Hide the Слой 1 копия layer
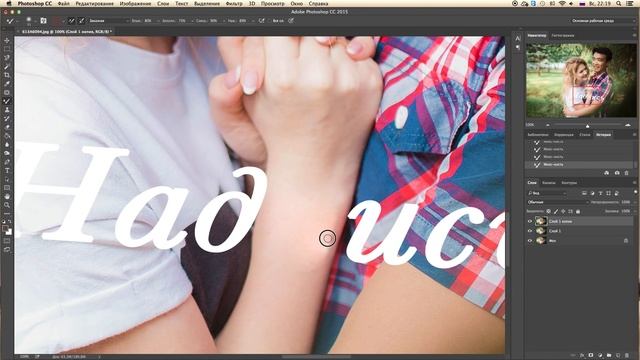Image resolution: width=640 pixels, height=360 pixels. [x=530, y=221]
